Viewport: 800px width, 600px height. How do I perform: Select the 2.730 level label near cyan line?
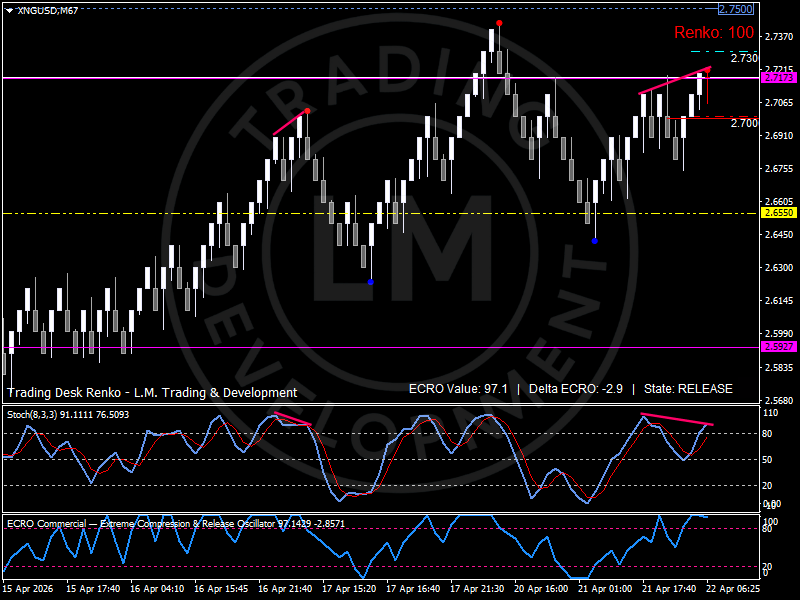pyautogui.click(x=744, y=58)
